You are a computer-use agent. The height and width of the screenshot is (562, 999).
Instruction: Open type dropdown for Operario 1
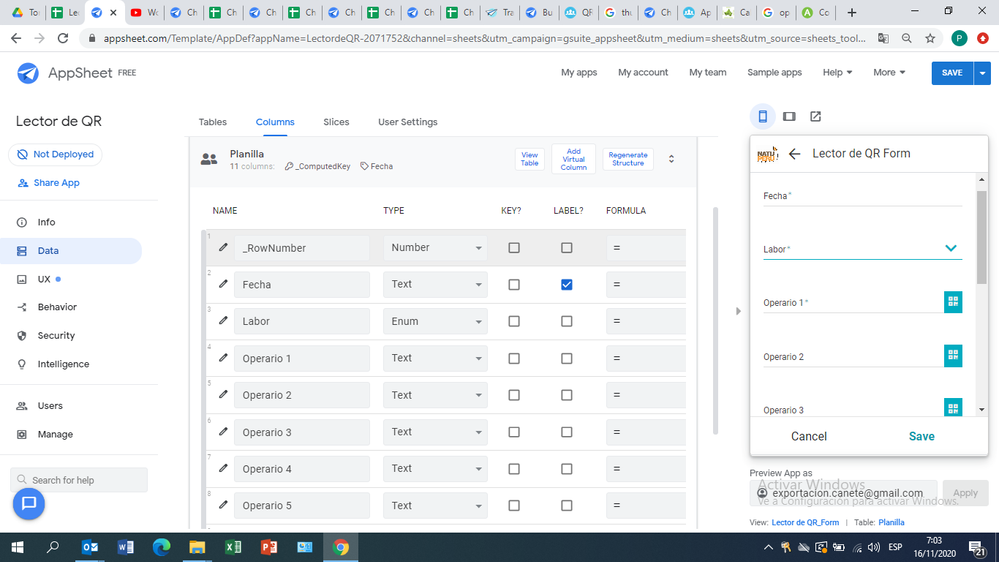(x=435, y=358)
